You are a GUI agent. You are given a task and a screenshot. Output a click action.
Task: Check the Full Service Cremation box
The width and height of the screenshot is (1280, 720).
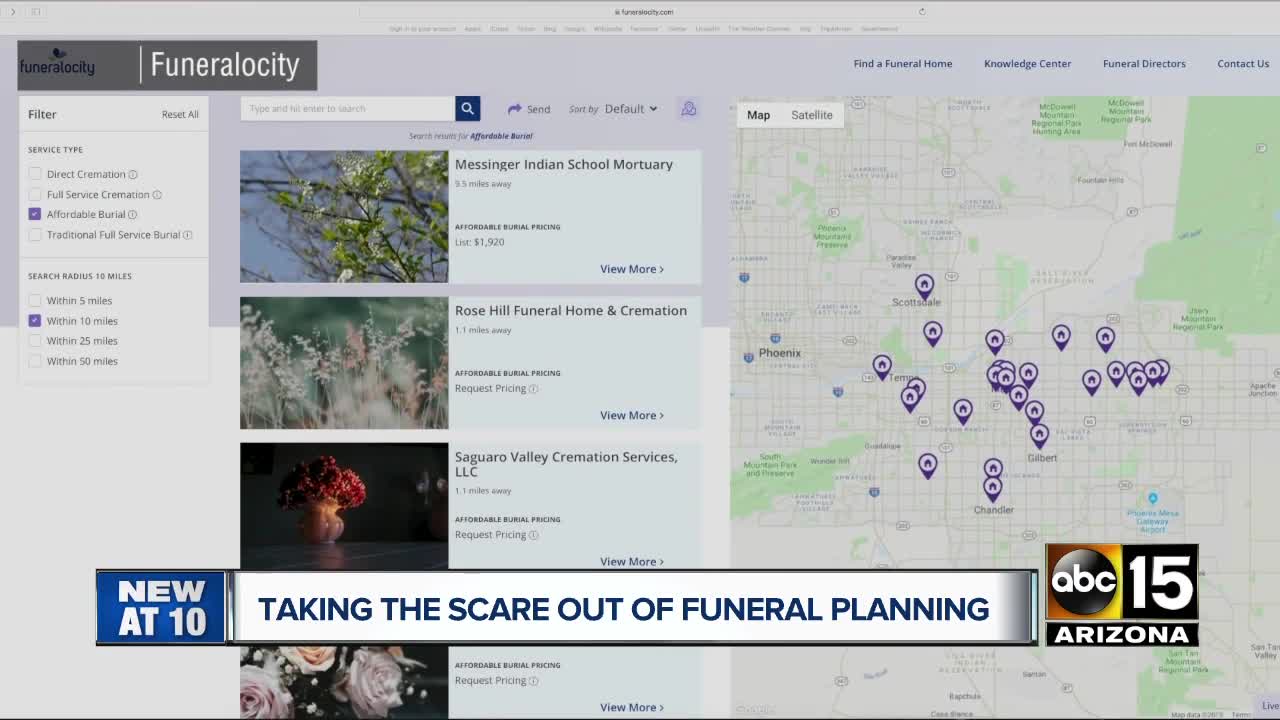35,195
